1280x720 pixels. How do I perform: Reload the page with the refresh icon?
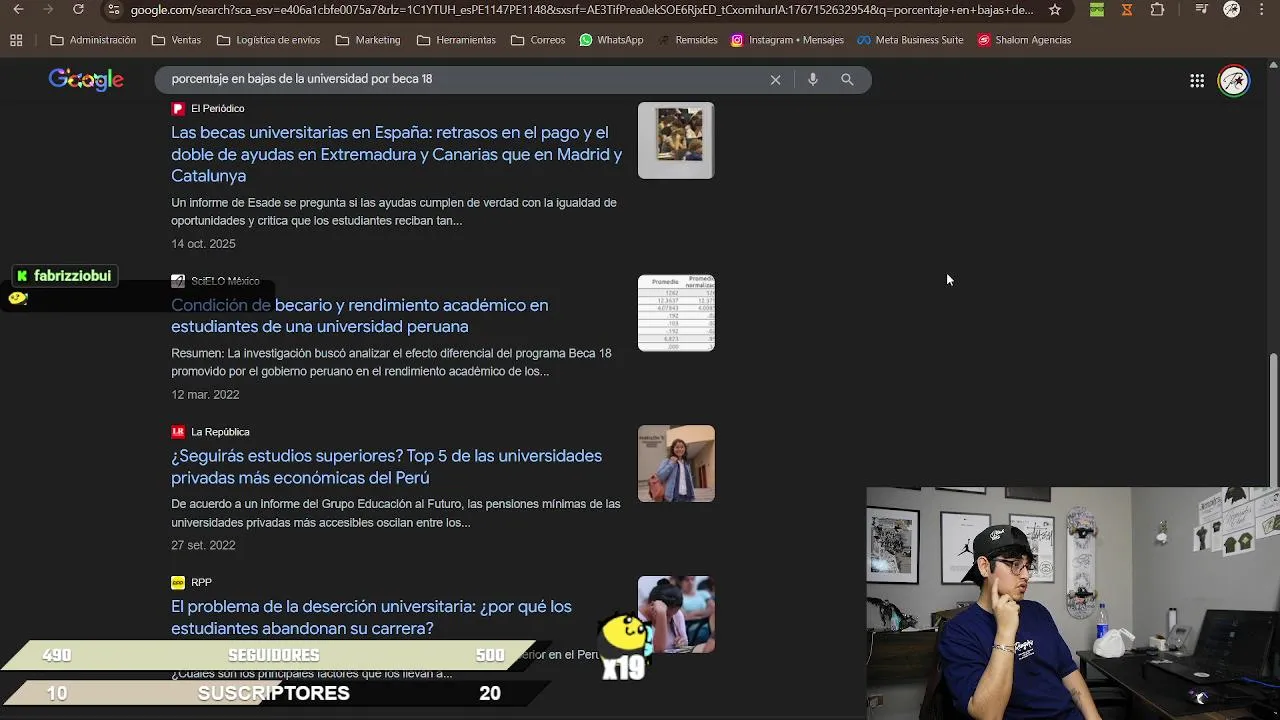coord(78,10)
